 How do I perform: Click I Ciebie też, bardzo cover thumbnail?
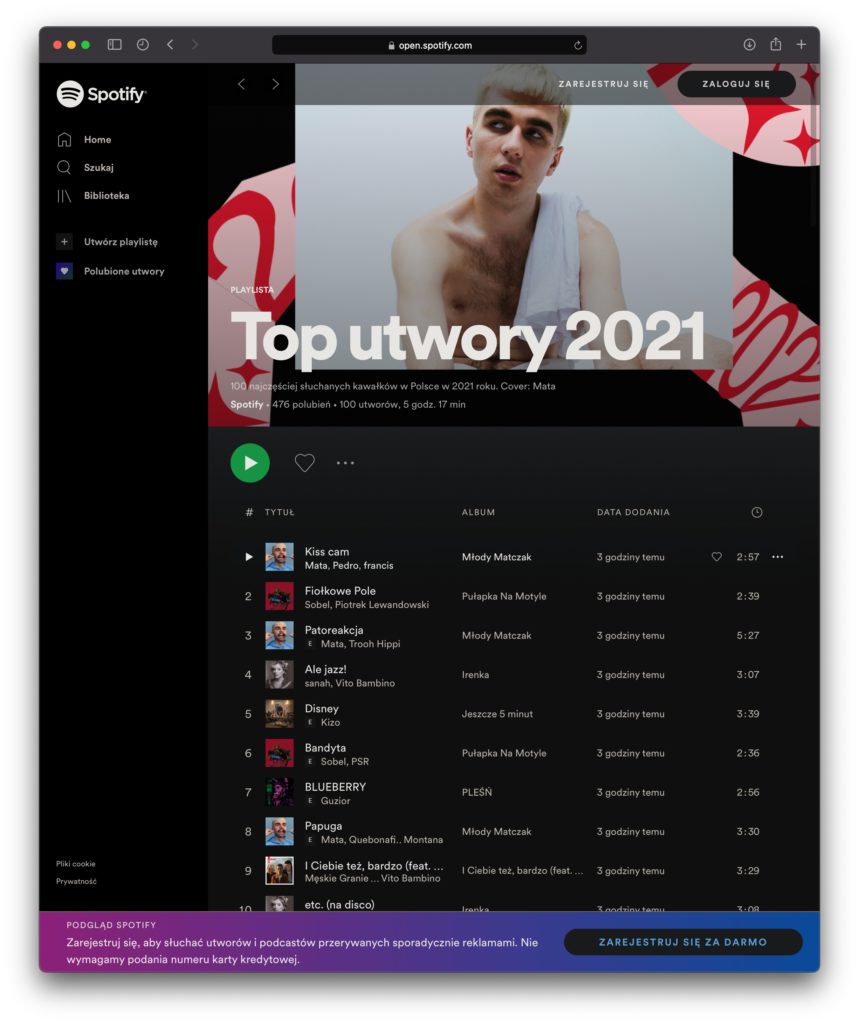pyautogui.click(x=279, y=871)
